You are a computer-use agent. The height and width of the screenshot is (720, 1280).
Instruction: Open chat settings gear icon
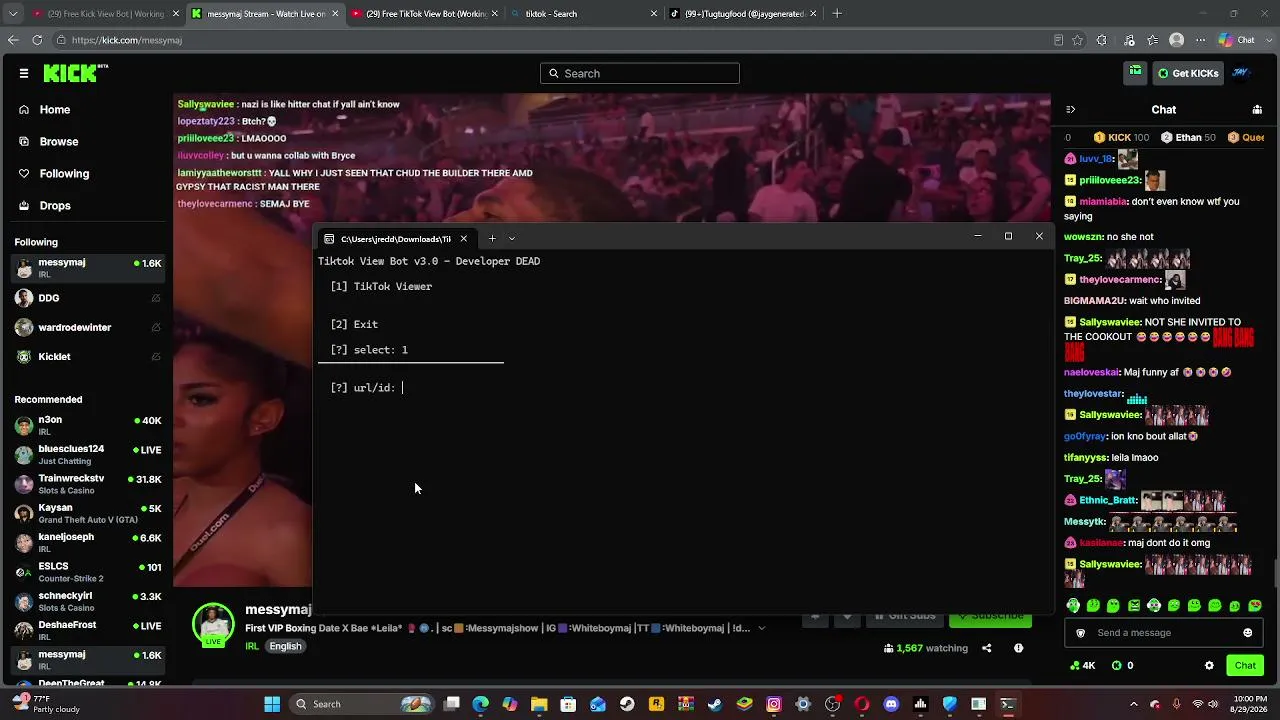[1209, 665]
